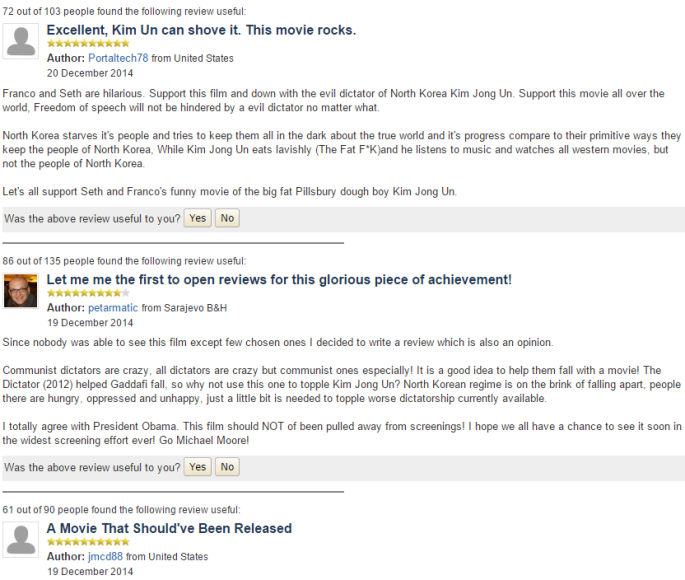Click petarmatic's profile photo thumbnail

click(21, 290)
